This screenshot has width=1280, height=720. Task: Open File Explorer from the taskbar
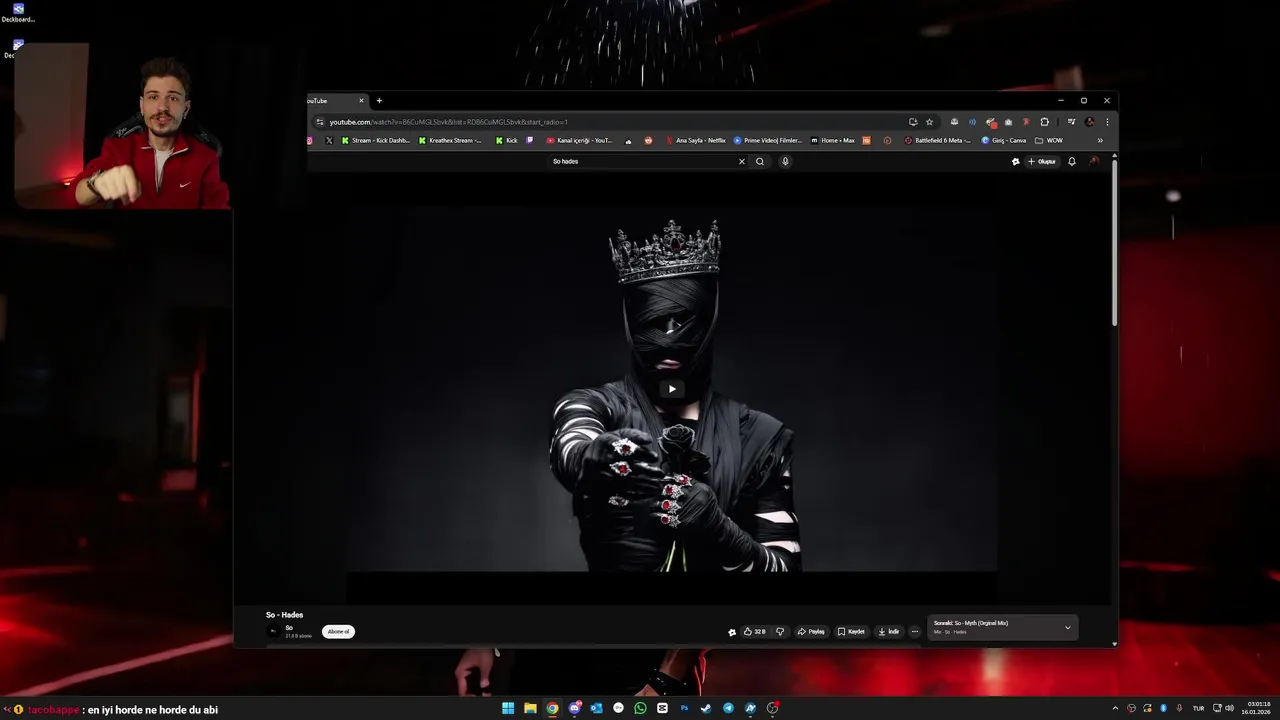click(530, 708)
